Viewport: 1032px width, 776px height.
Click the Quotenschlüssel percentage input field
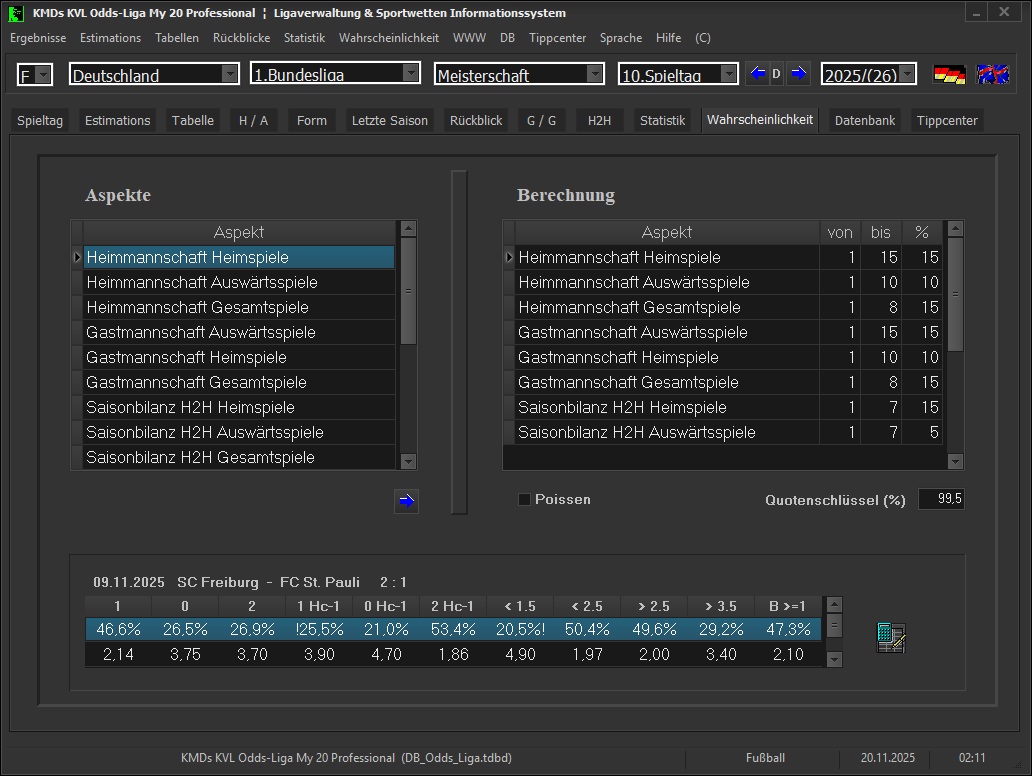[x=941, y=499]
